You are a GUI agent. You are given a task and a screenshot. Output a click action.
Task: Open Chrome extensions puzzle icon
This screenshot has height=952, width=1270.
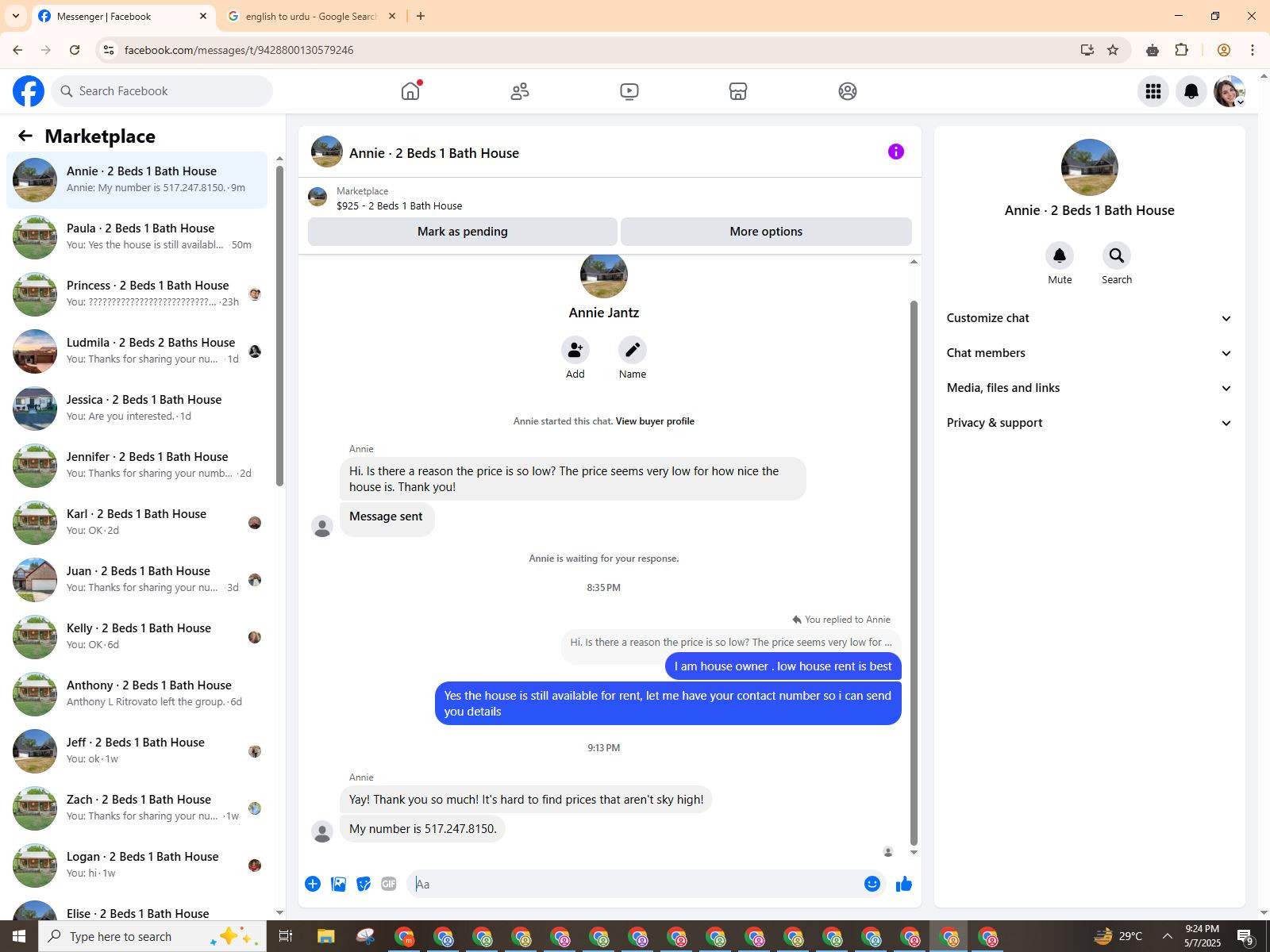pos(1182,50)
